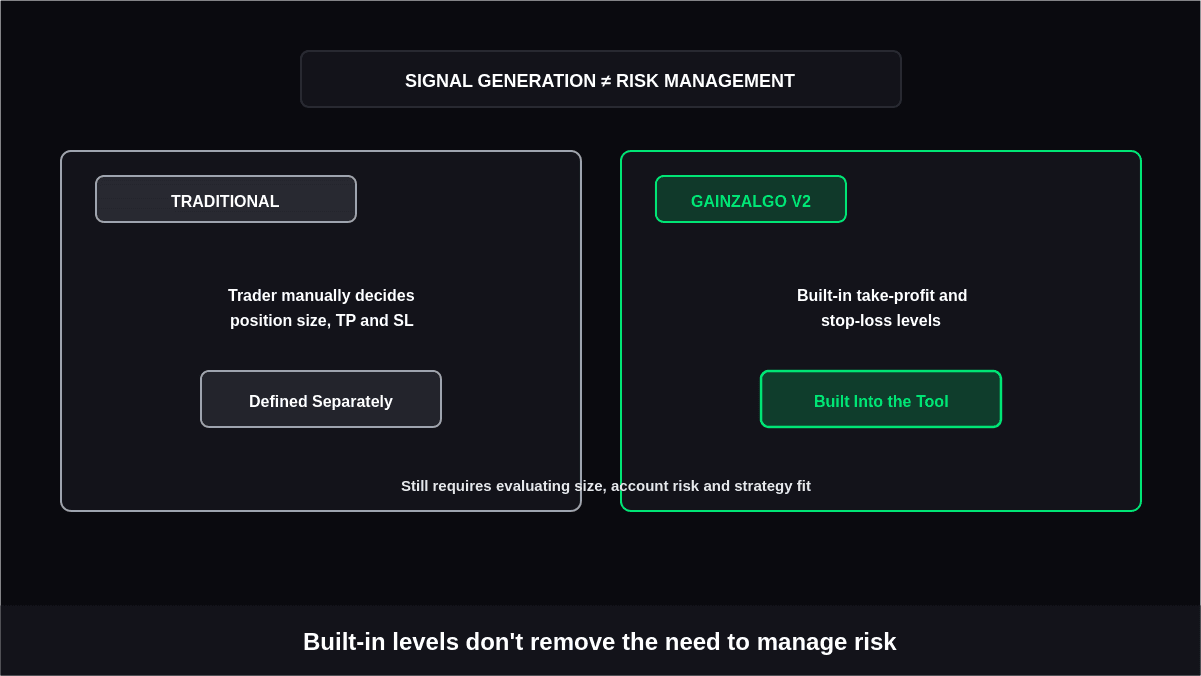Click caption 'Built-in levels don't remove the need'

coord(600,642)
